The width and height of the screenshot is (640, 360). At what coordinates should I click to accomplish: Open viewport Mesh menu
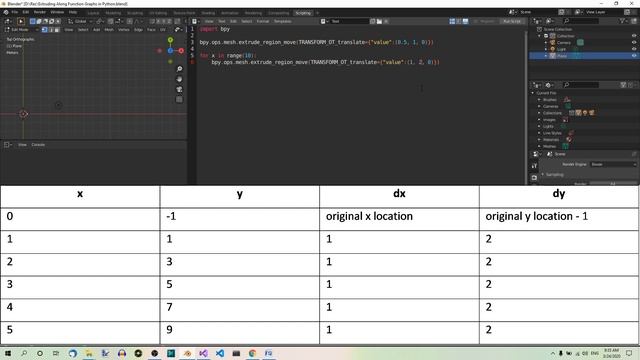109,30
